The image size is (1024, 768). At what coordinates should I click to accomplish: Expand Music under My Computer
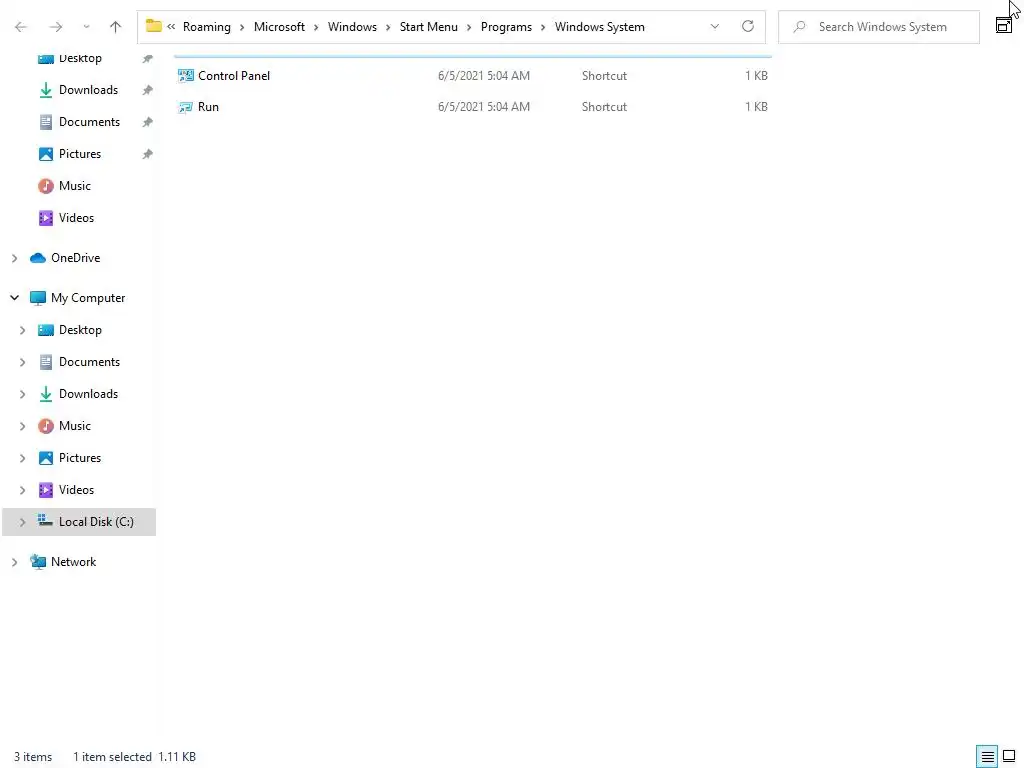tap(22, 426)
